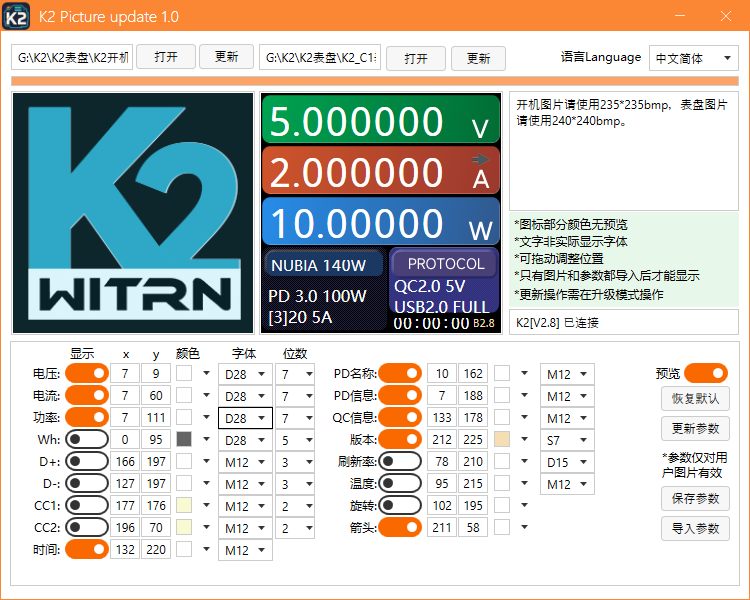Click the boot image path field
750x600 pixels.
pos(72,57)
